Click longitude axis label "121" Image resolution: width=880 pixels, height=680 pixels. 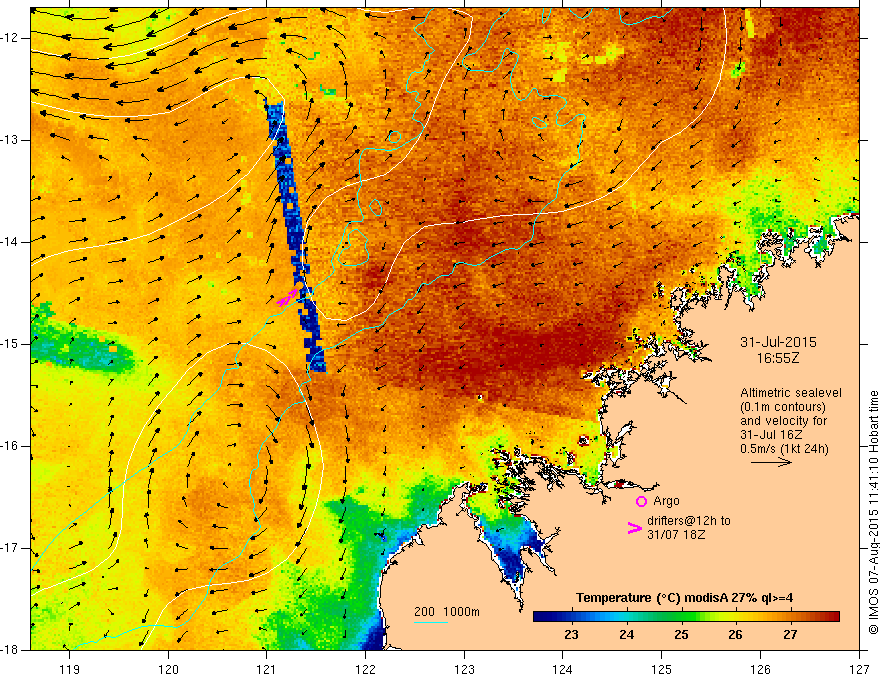coord(267,669)
